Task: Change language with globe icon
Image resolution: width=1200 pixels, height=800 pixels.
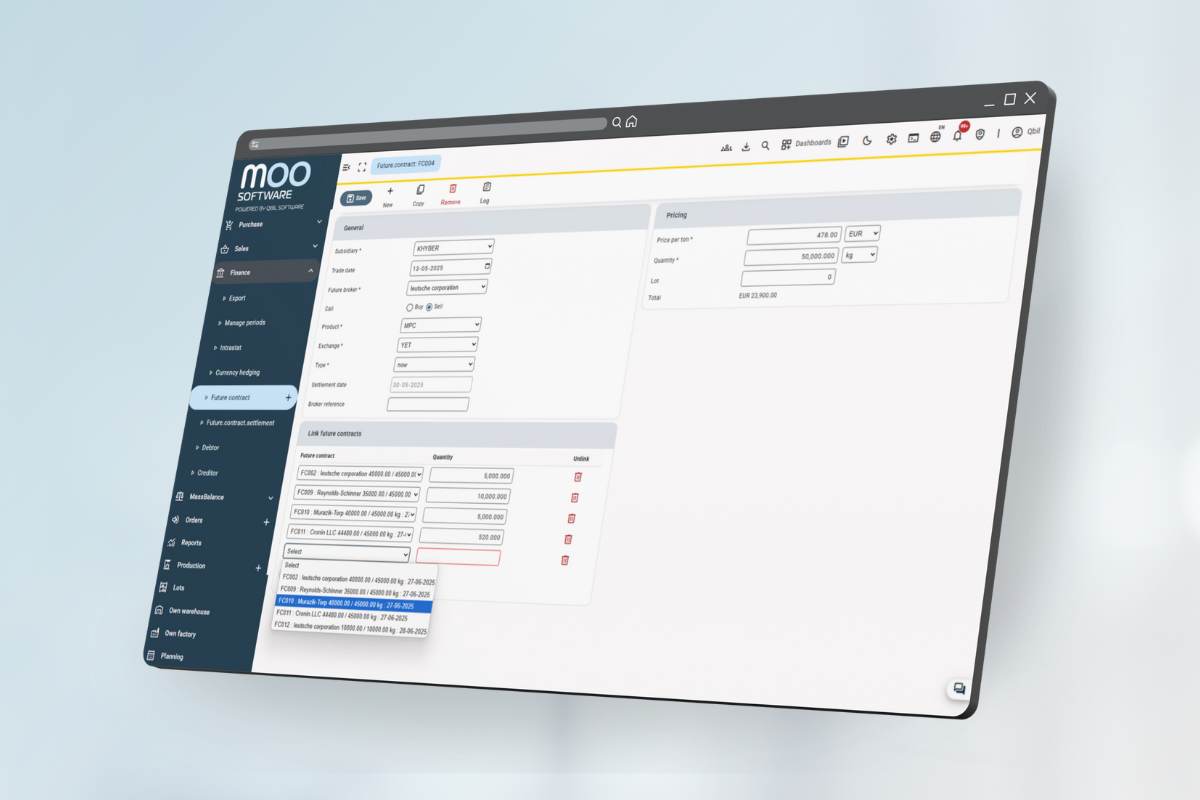Action: (x=935, y=137)
